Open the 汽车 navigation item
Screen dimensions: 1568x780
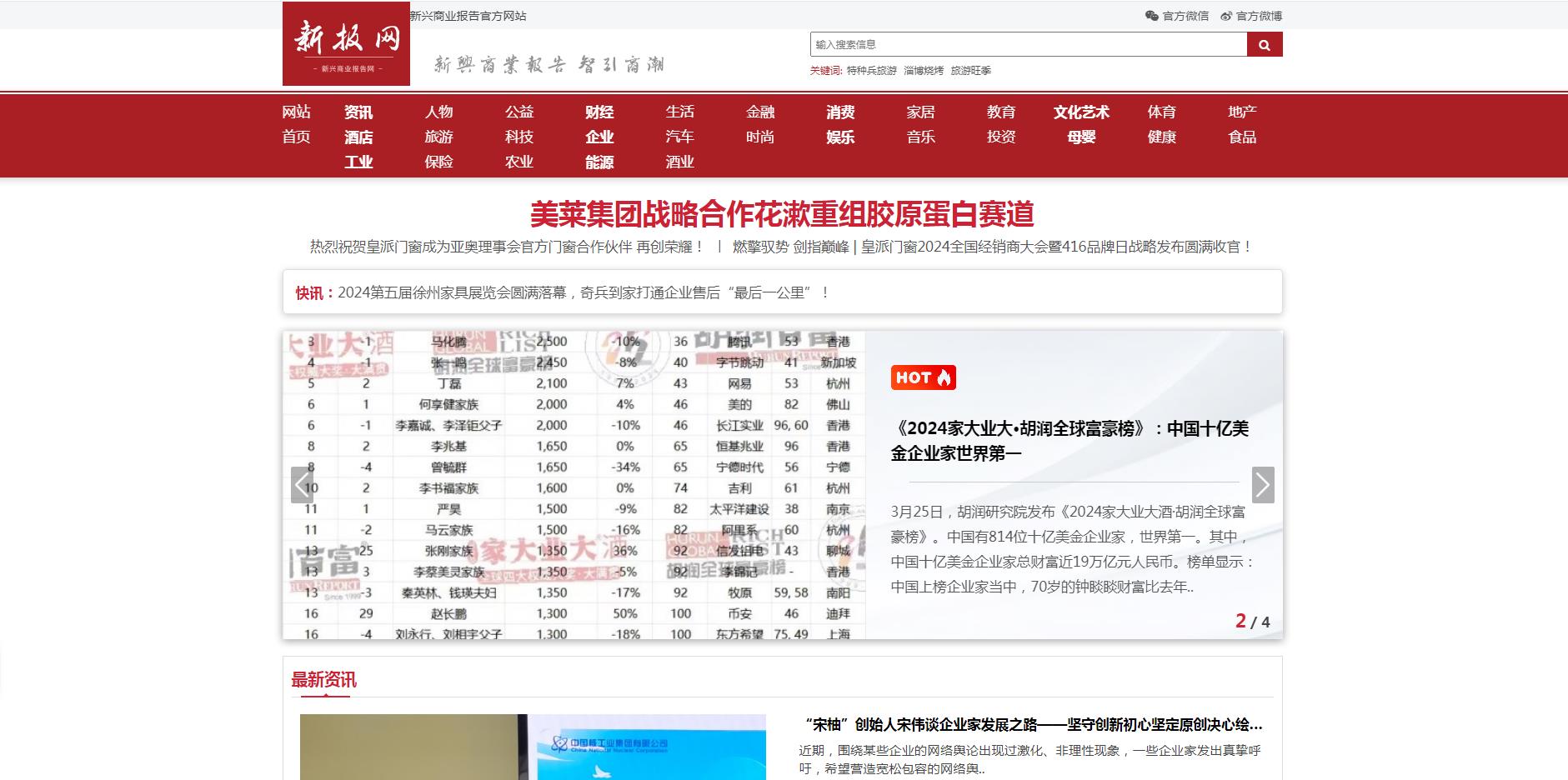coord(679,137)
